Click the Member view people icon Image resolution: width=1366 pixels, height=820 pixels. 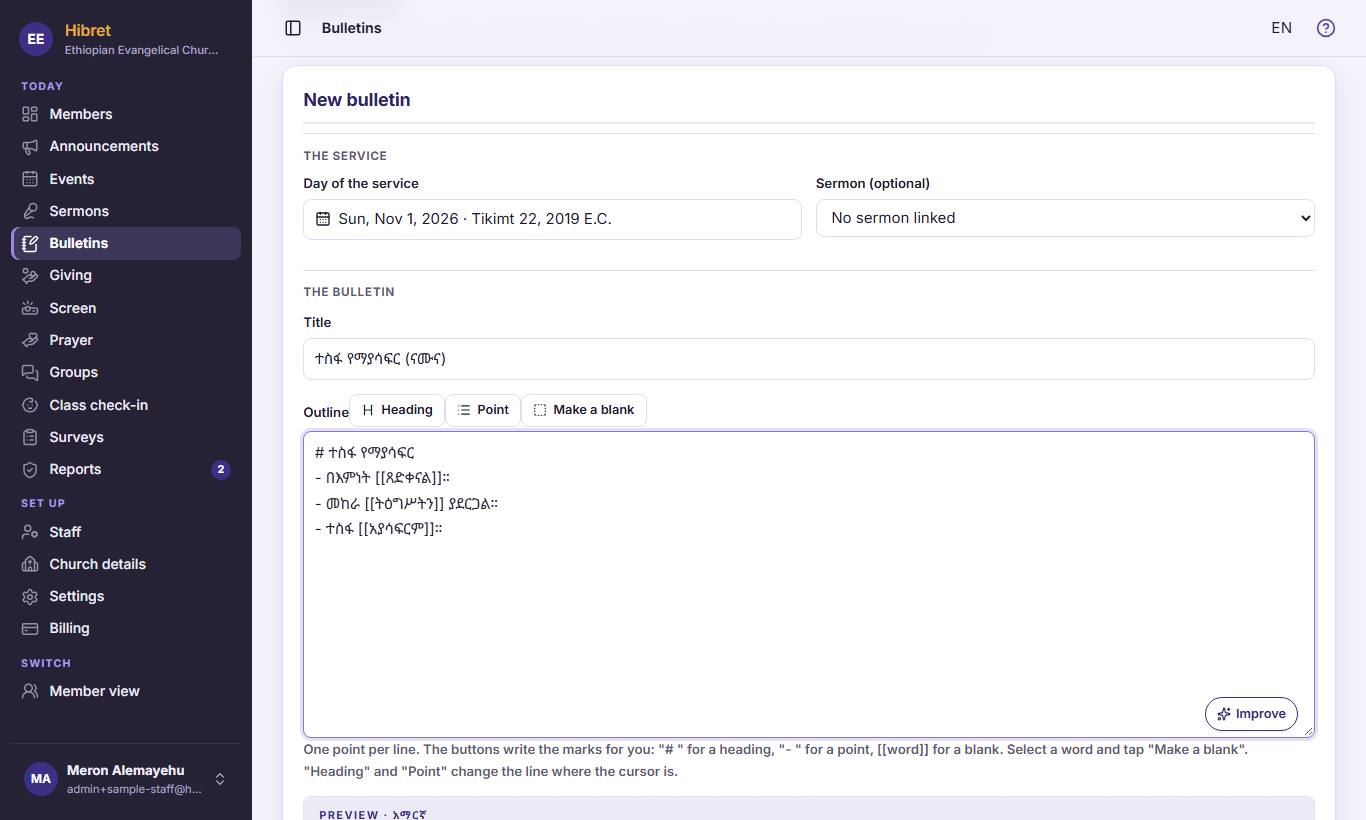coord(30,691)
